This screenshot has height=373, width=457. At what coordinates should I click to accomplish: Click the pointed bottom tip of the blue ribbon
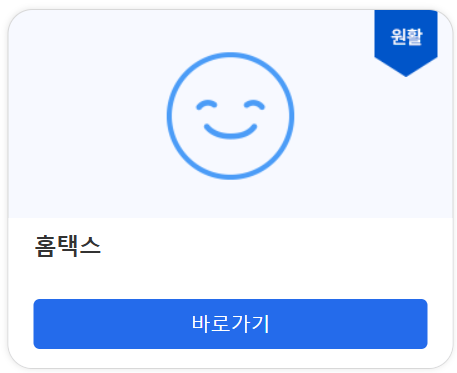point(406,71)
